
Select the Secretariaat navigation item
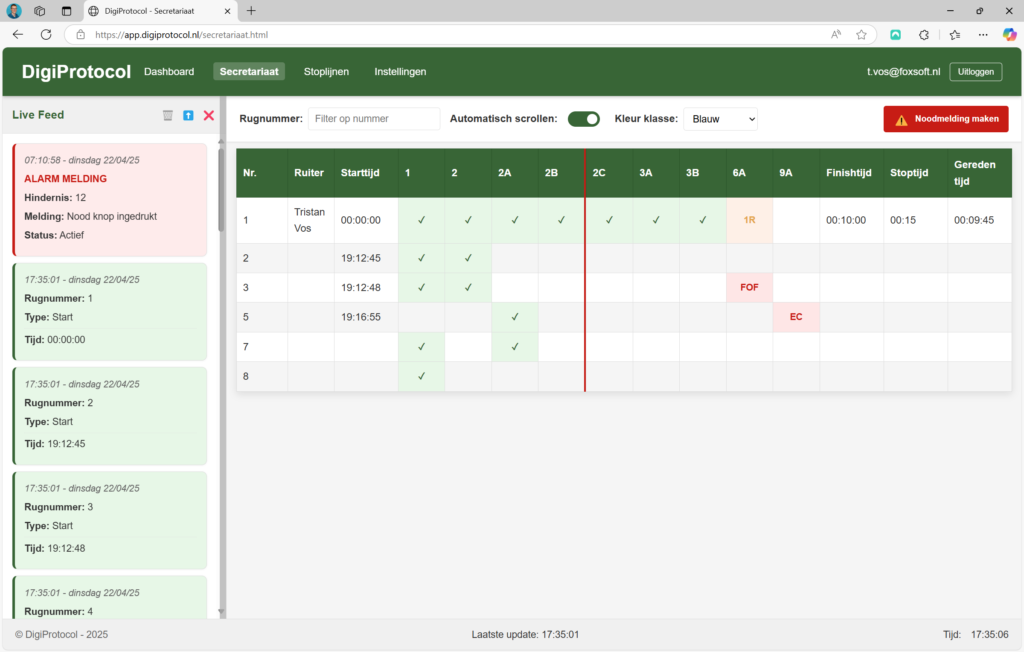coord(249,72)
